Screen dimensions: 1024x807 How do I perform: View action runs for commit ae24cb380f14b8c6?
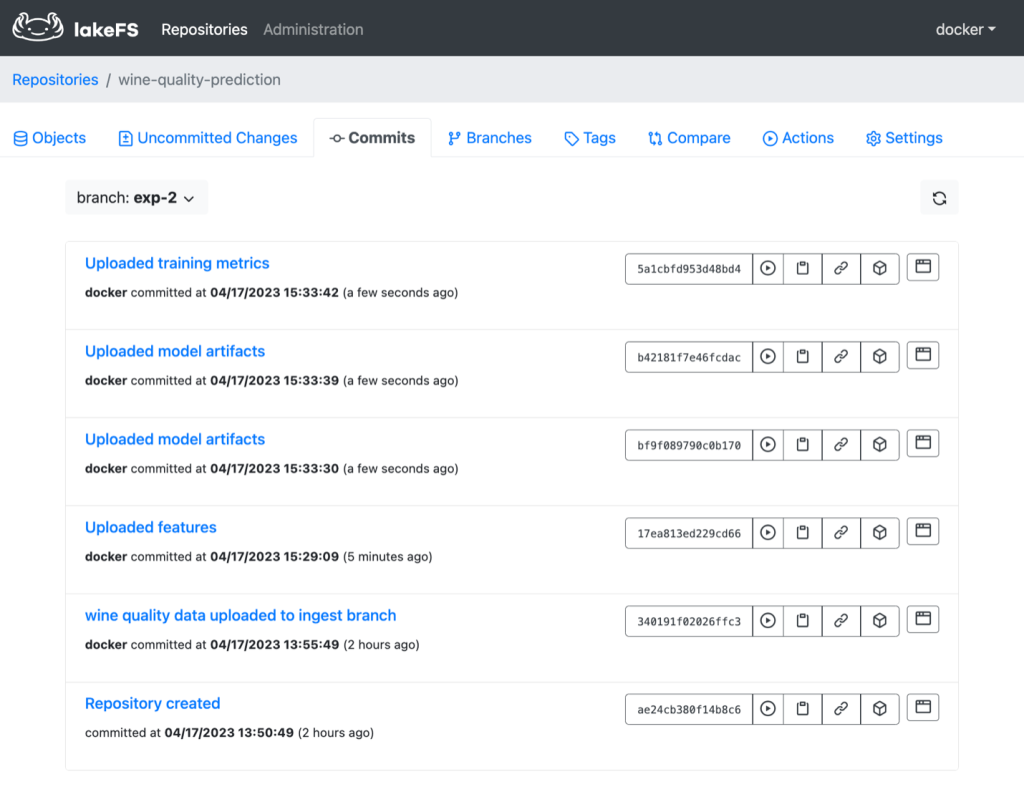pos(768,709)
